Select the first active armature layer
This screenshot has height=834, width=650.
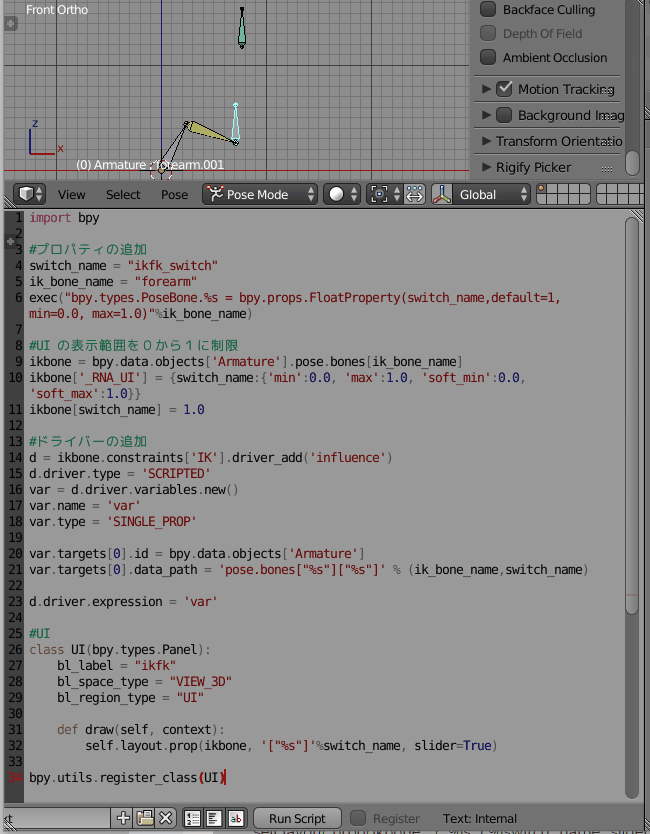(x=542, y=189)
